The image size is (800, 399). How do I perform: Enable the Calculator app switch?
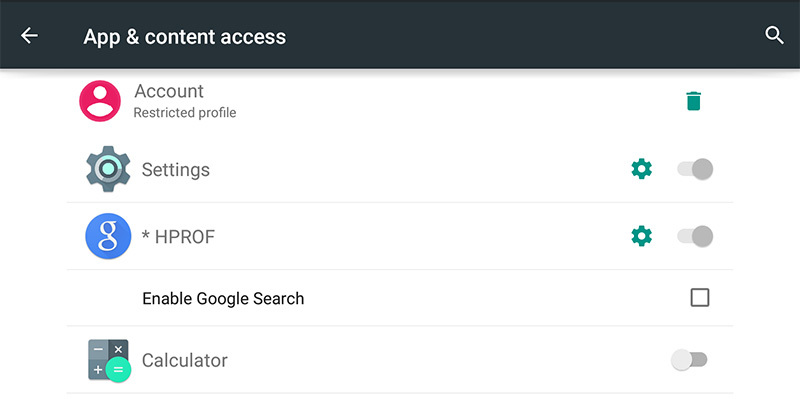coord(689,360)
